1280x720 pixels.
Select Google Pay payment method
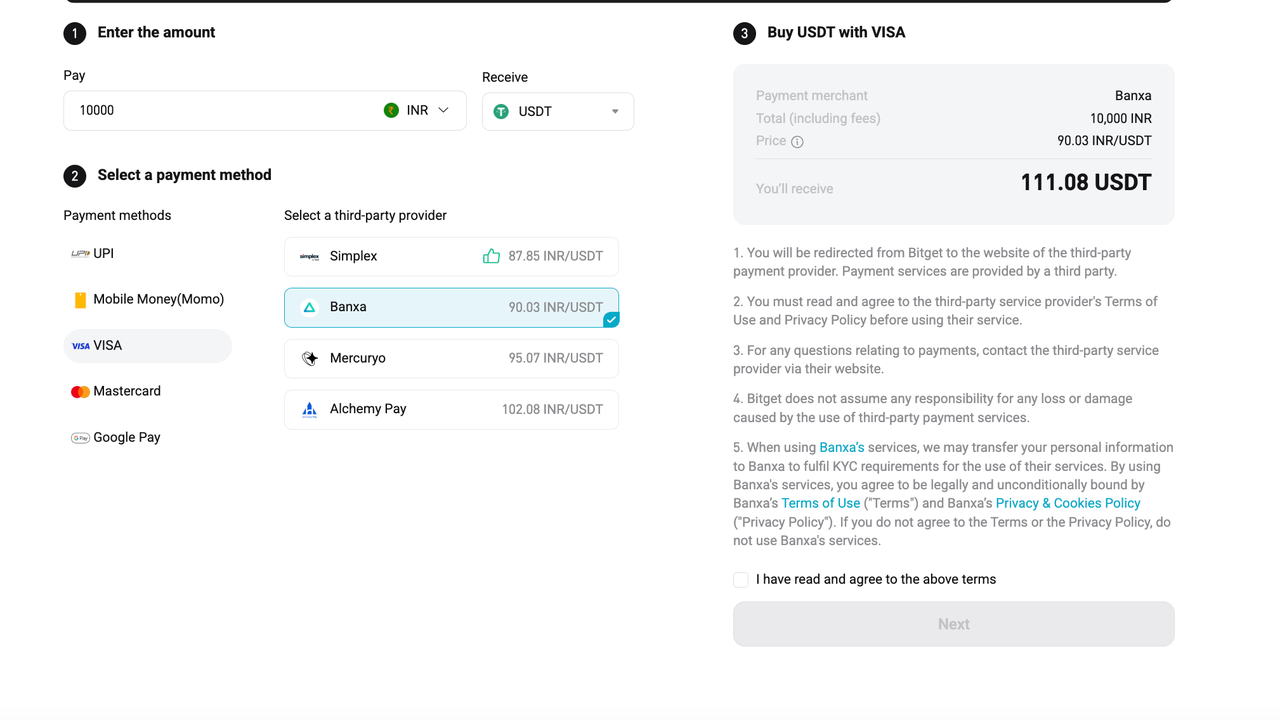pyautogui.click(x=148, y=438)
